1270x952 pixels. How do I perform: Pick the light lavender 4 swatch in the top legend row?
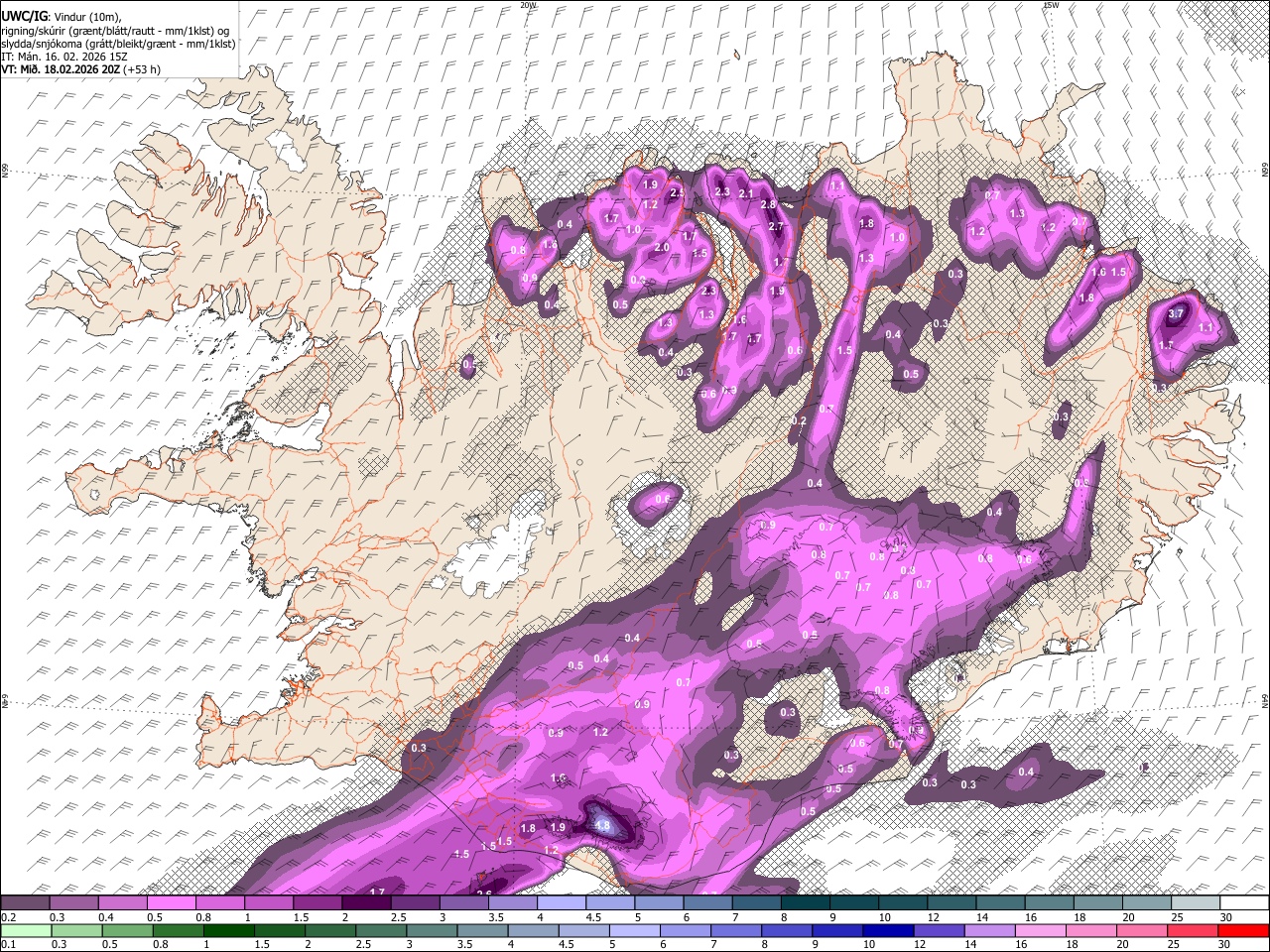tap(562, 903)
